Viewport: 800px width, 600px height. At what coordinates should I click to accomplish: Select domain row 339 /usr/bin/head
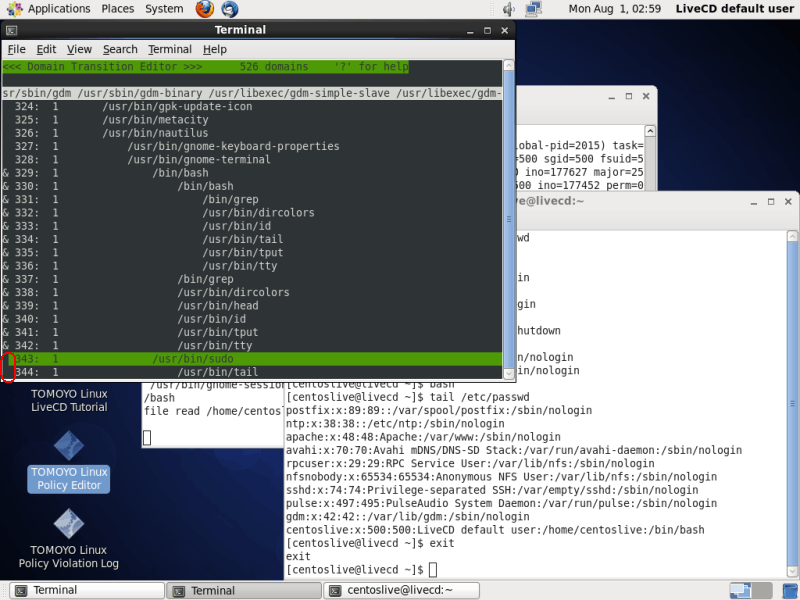[x=252, y=306]
